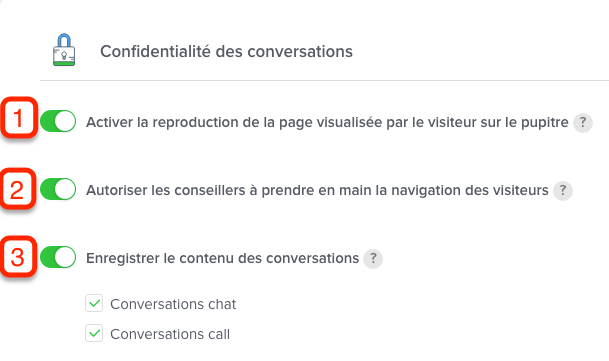Select the Confidentialité des conversations heading
The image size is (609, 361).
click(x=226, y=52)
